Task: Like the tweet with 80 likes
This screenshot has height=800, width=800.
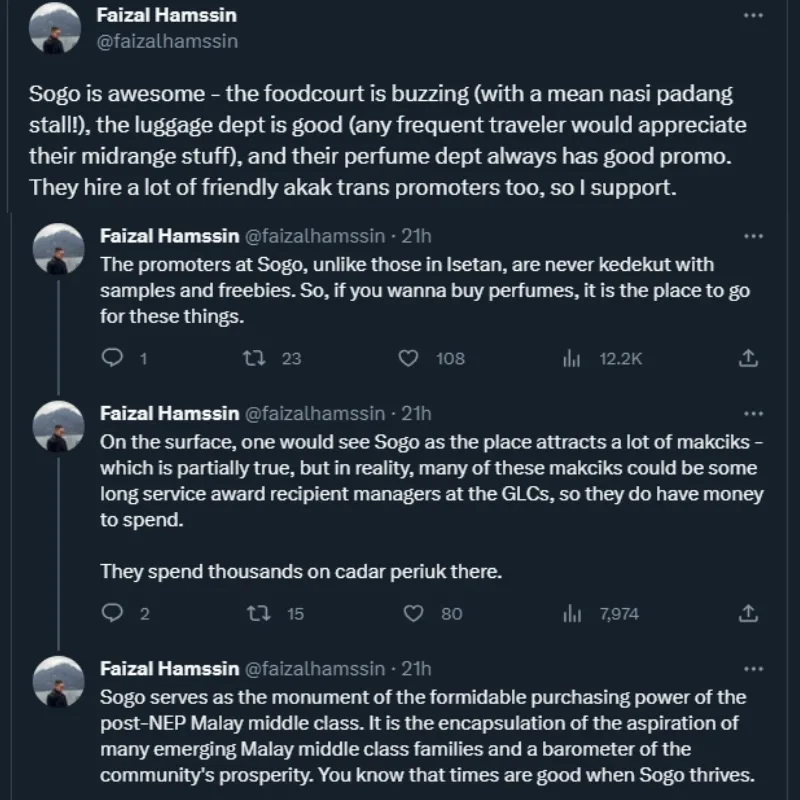Action: coord(408,613)
